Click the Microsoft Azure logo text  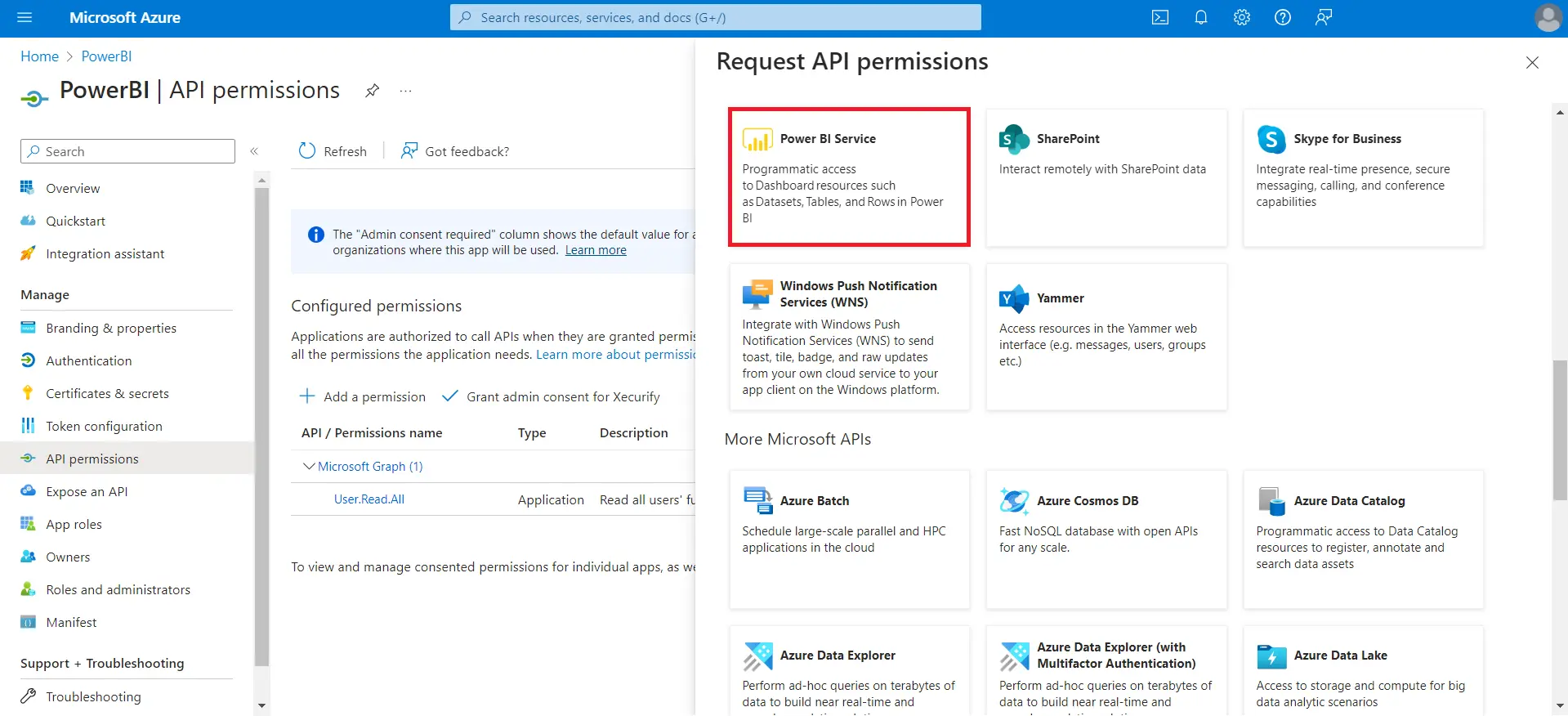(125, 17)
